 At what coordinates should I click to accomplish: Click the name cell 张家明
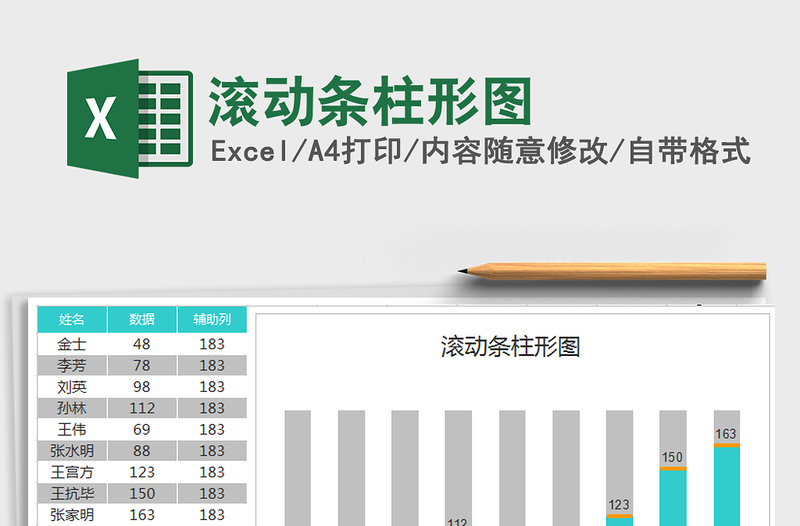[x=72, y=515]
